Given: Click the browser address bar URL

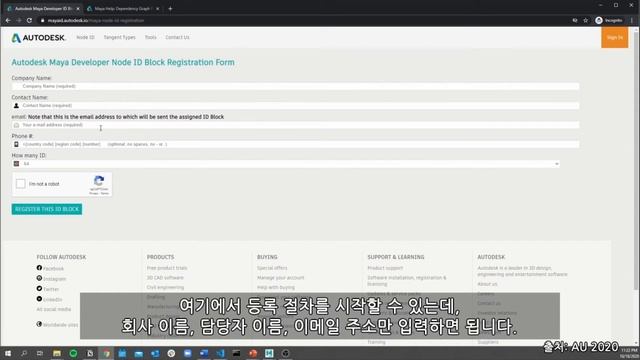Looking at the screenshot, I should [x=96, y=20].
